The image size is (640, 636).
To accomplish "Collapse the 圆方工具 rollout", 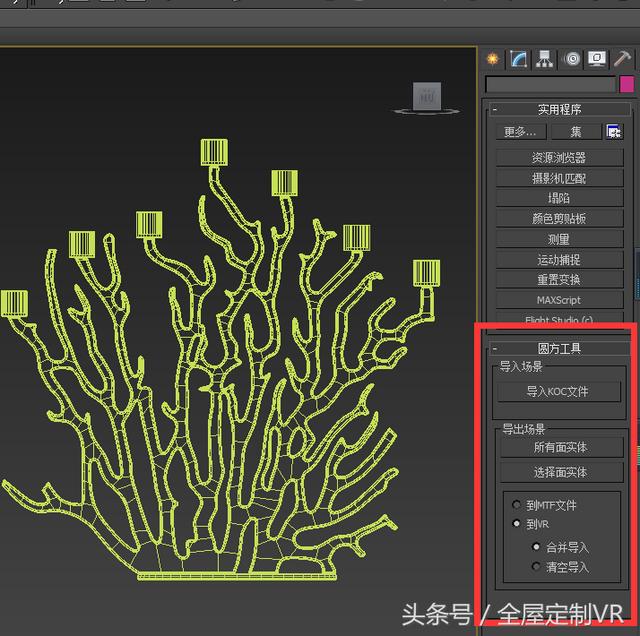I will pos(495,348).
